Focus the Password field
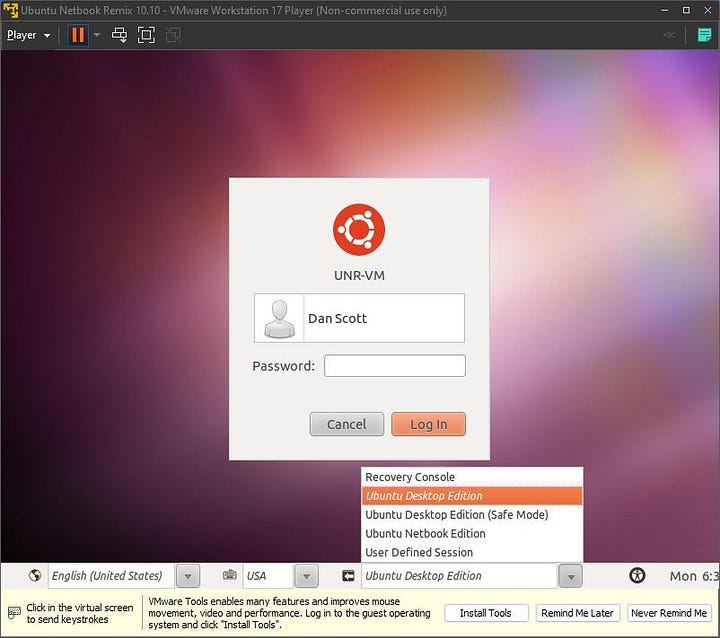This screenshot has width=720, height=638. (x=394, y=366)
